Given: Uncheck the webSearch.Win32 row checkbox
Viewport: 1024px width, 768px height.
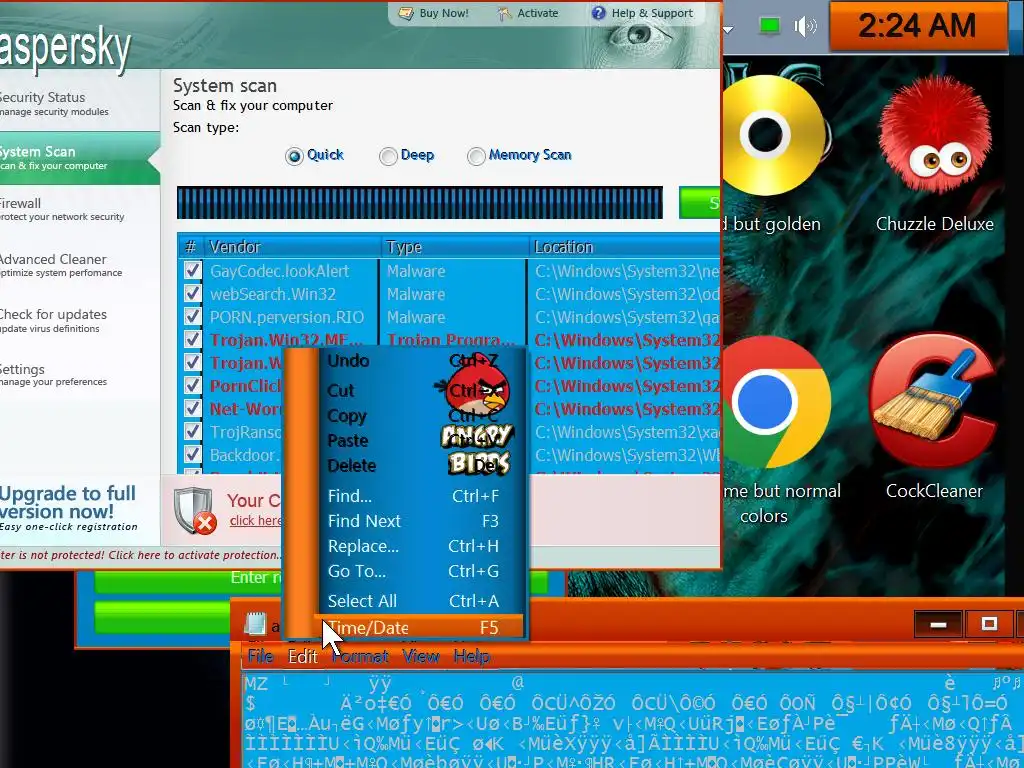Looking at the screenshot, I should [192, 293].
